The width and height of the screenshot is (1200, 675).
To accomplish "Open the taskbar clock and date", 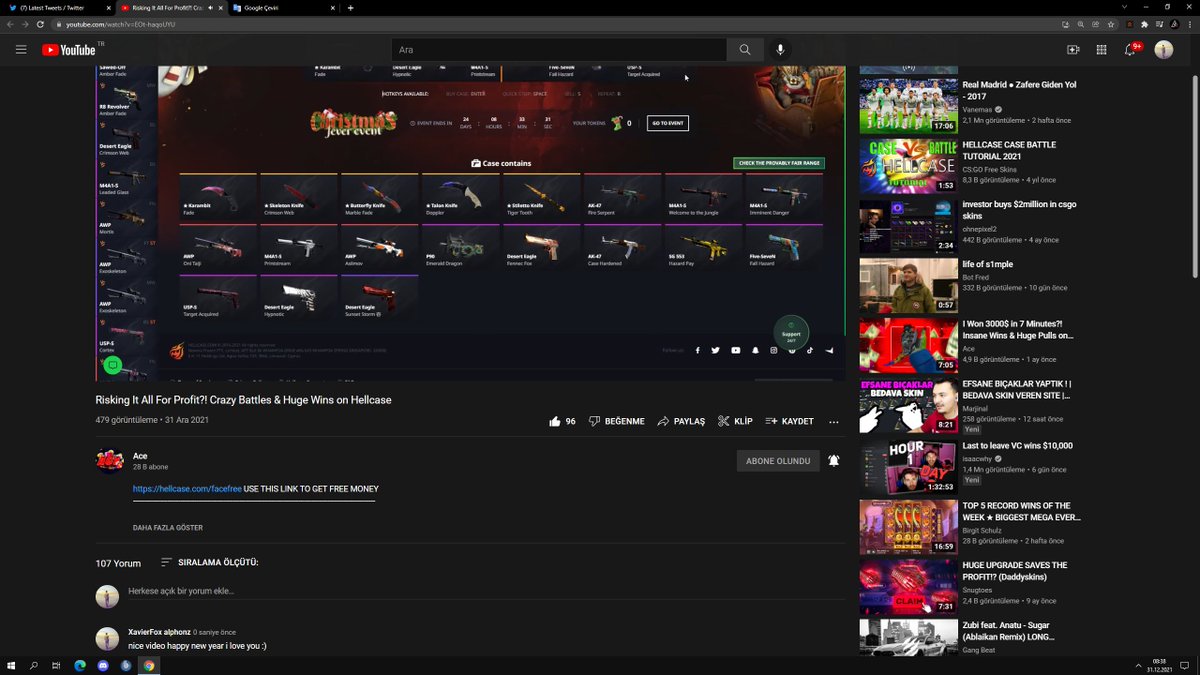I will (x=1159, y=665).
